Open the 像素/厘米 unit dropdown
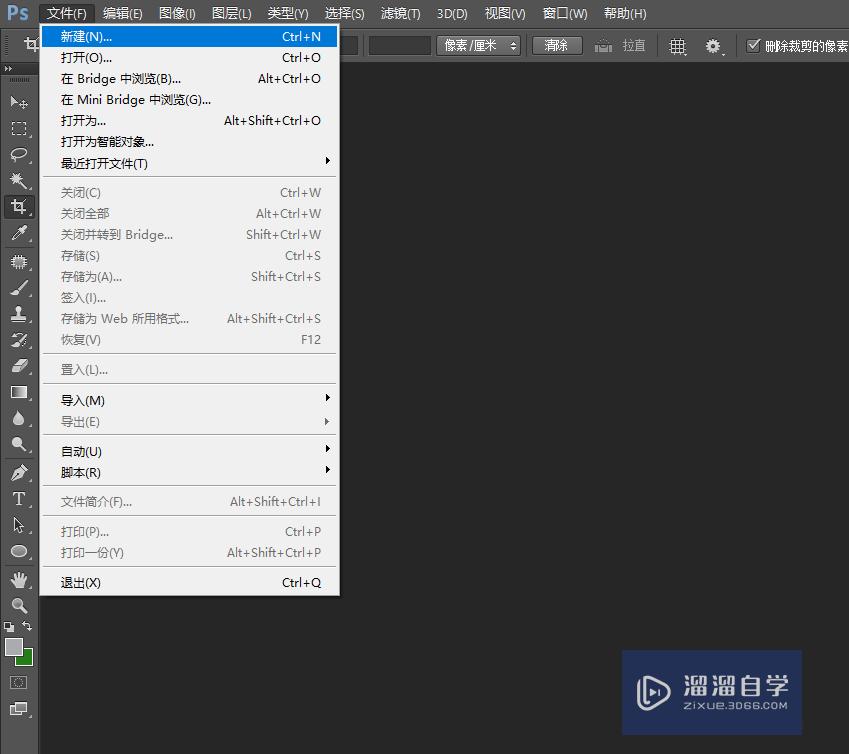849x754 pixels. click(x=478, y=45)
